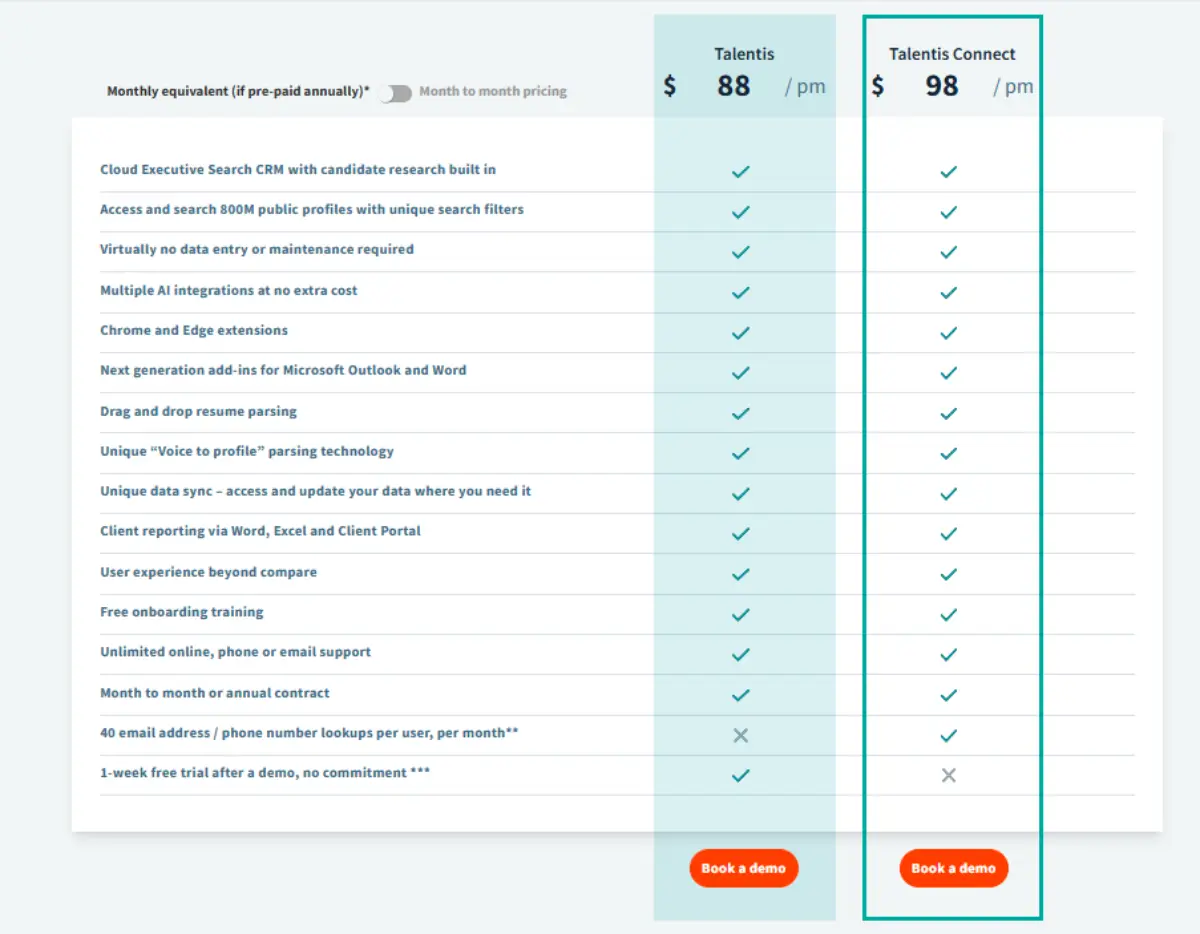Click 'Unique "Voice to profile" parsing technology' text

(247, 452)
